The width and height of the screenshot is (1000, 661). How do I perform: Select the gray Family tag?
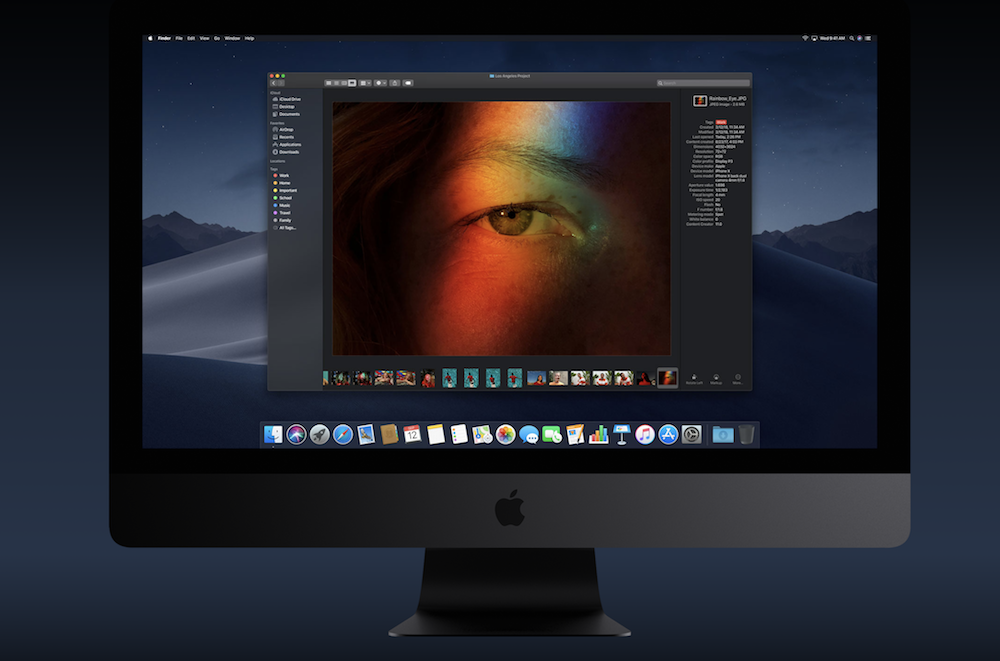pos(283,220)
